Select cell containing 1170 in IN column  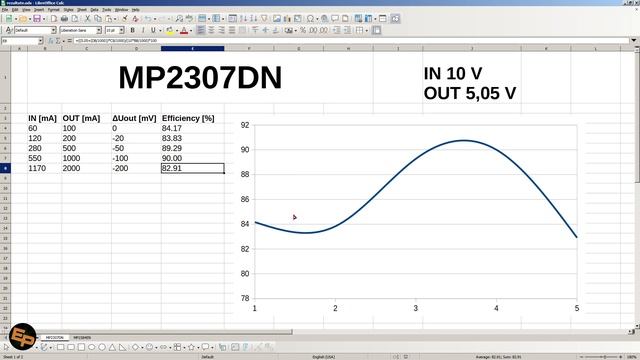coord(44,168)
